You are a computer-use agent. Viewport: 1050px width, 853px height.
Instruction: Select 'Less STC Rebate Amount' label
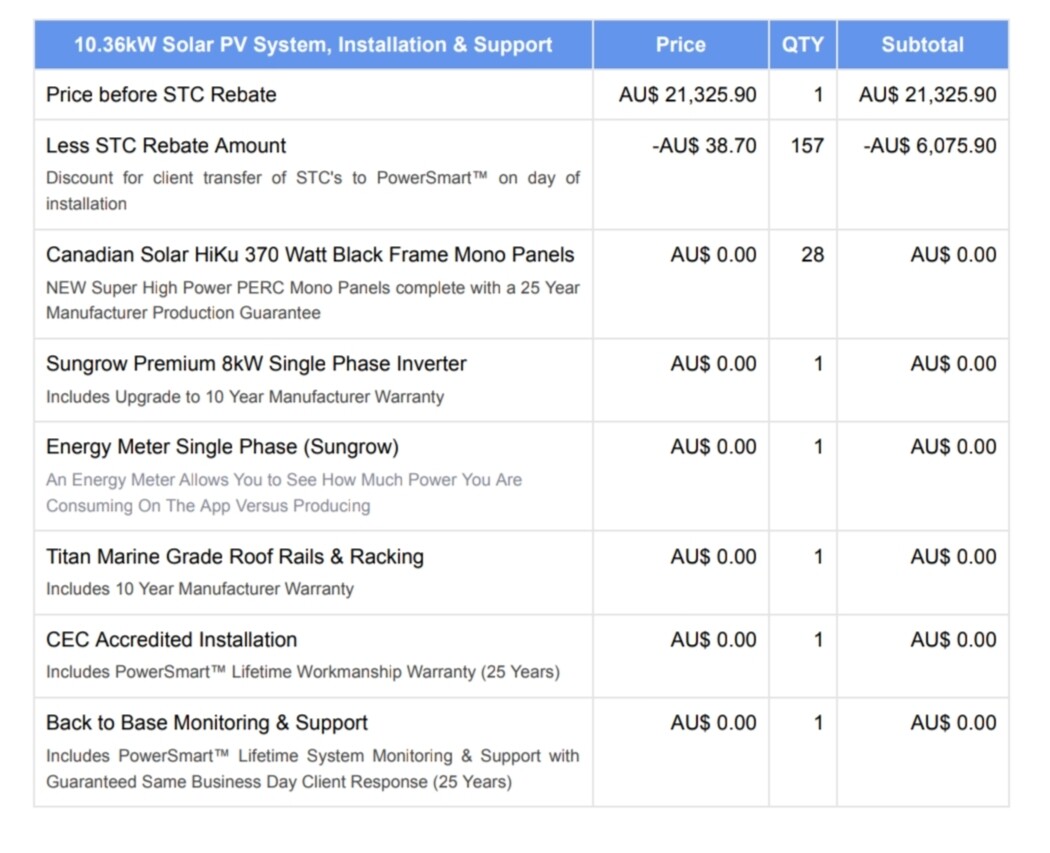pos(165,145)
